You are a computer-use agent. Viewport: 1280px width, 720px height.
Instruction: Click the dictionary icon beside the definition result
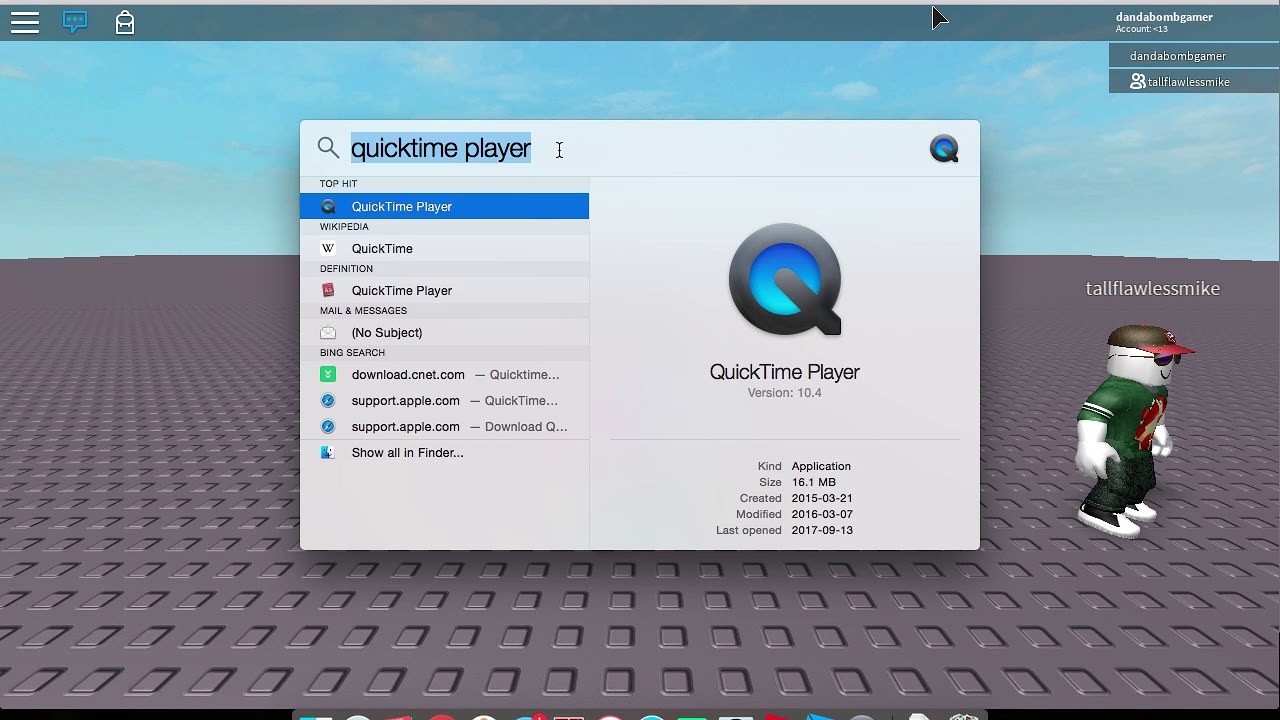[x=328, y=290]
